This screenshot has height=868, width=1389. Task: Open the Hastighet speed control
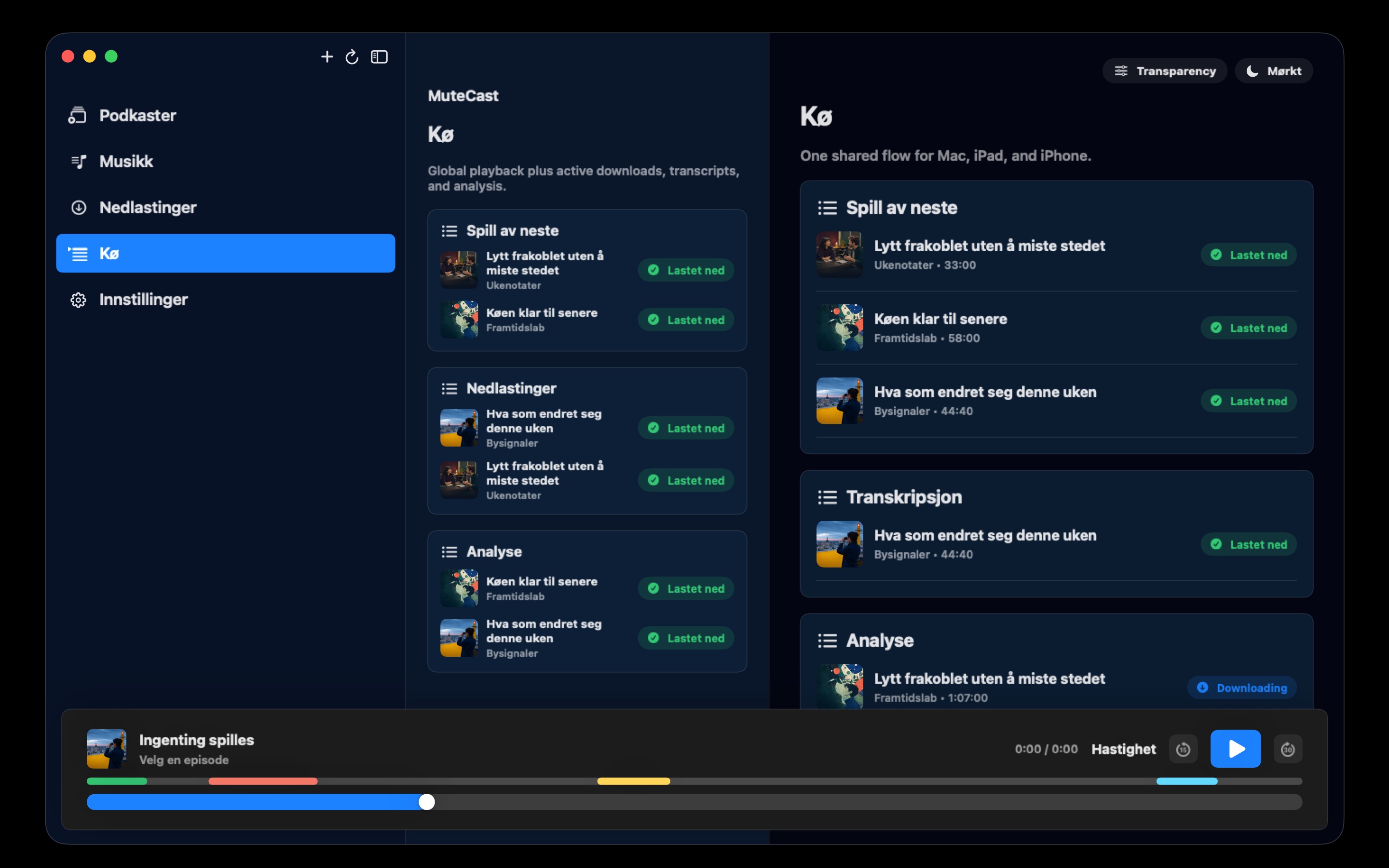tap(1123, 749)
